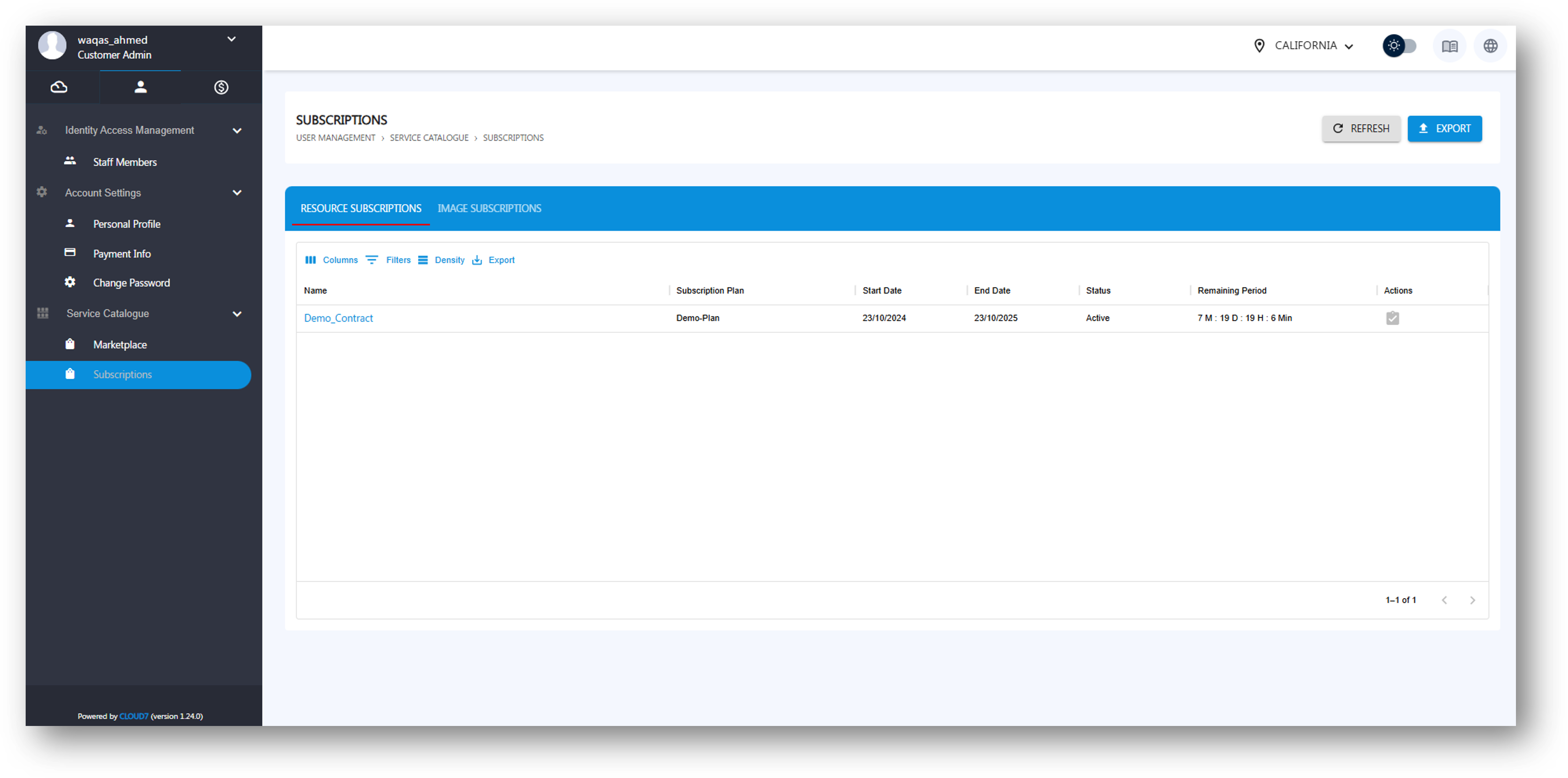Switch to IMAGE SUBSCRIPTIONS tab
The width and height of the screenshot is (1568, 778).
[489, 208]
